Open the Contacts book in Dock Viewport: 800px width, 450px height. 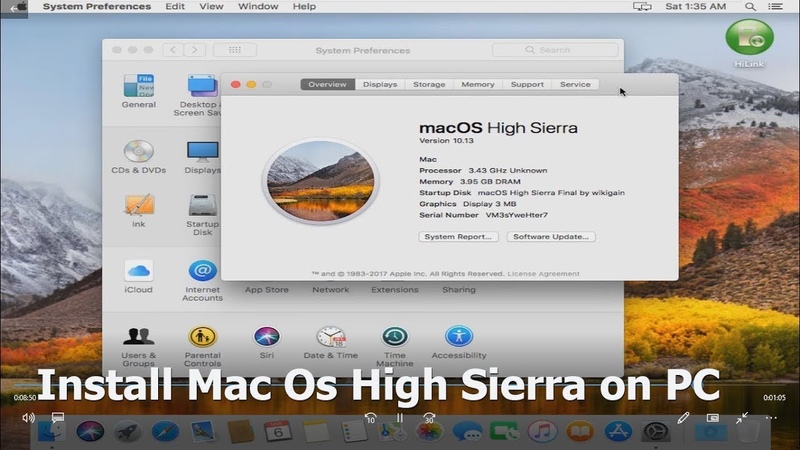240,432
